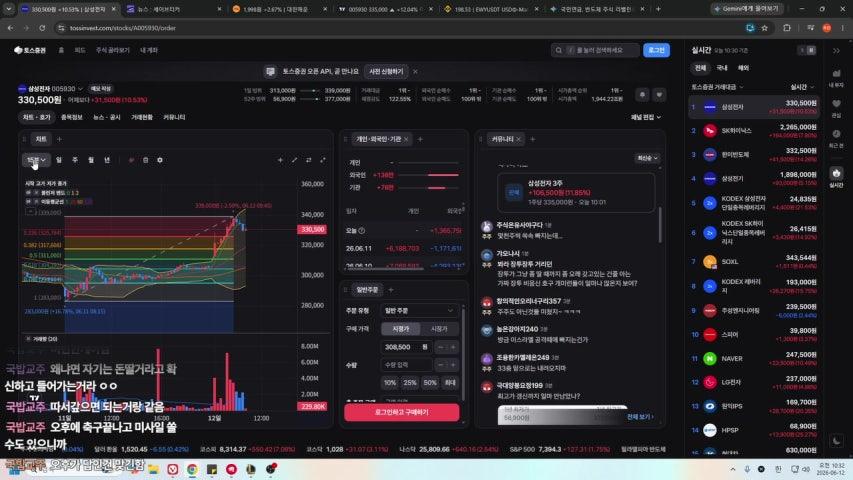Click the Toss Securities logo
Image resolution: width=853 pixels, height=480 pixels.
coord(30,50)
